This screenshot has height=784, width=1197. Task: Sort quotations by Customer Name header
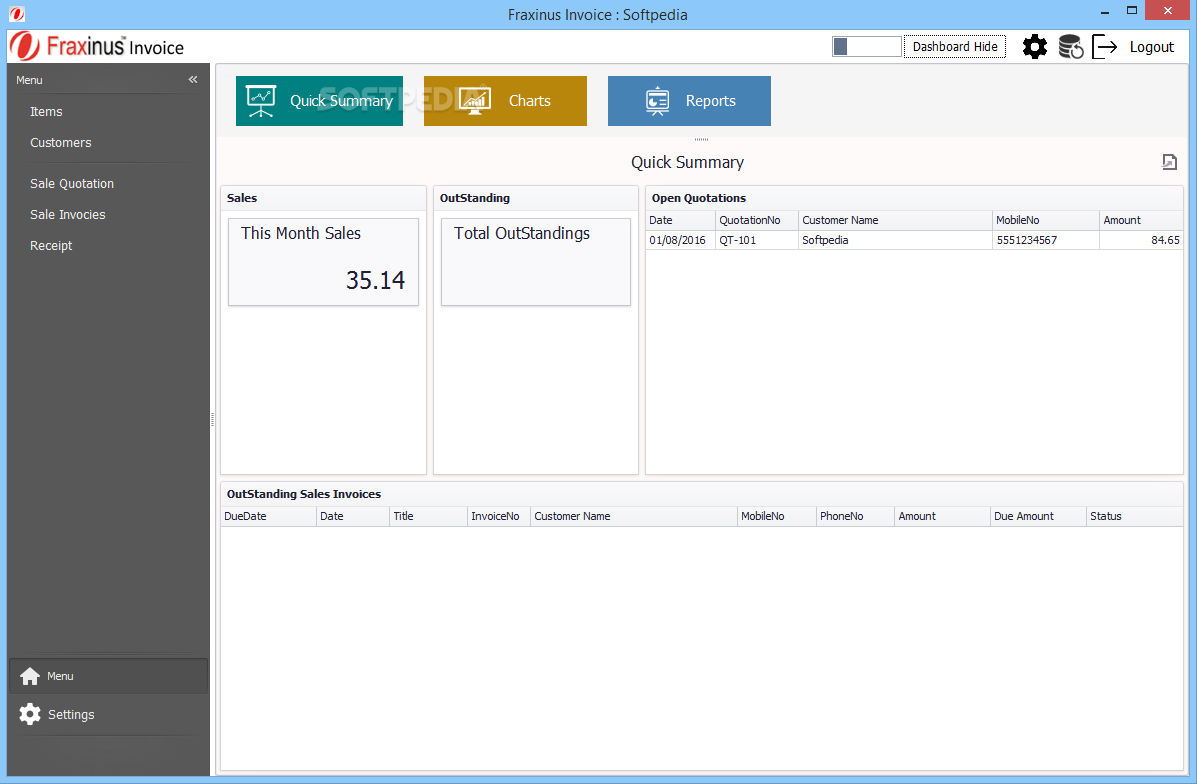click(x=895, y=220)
